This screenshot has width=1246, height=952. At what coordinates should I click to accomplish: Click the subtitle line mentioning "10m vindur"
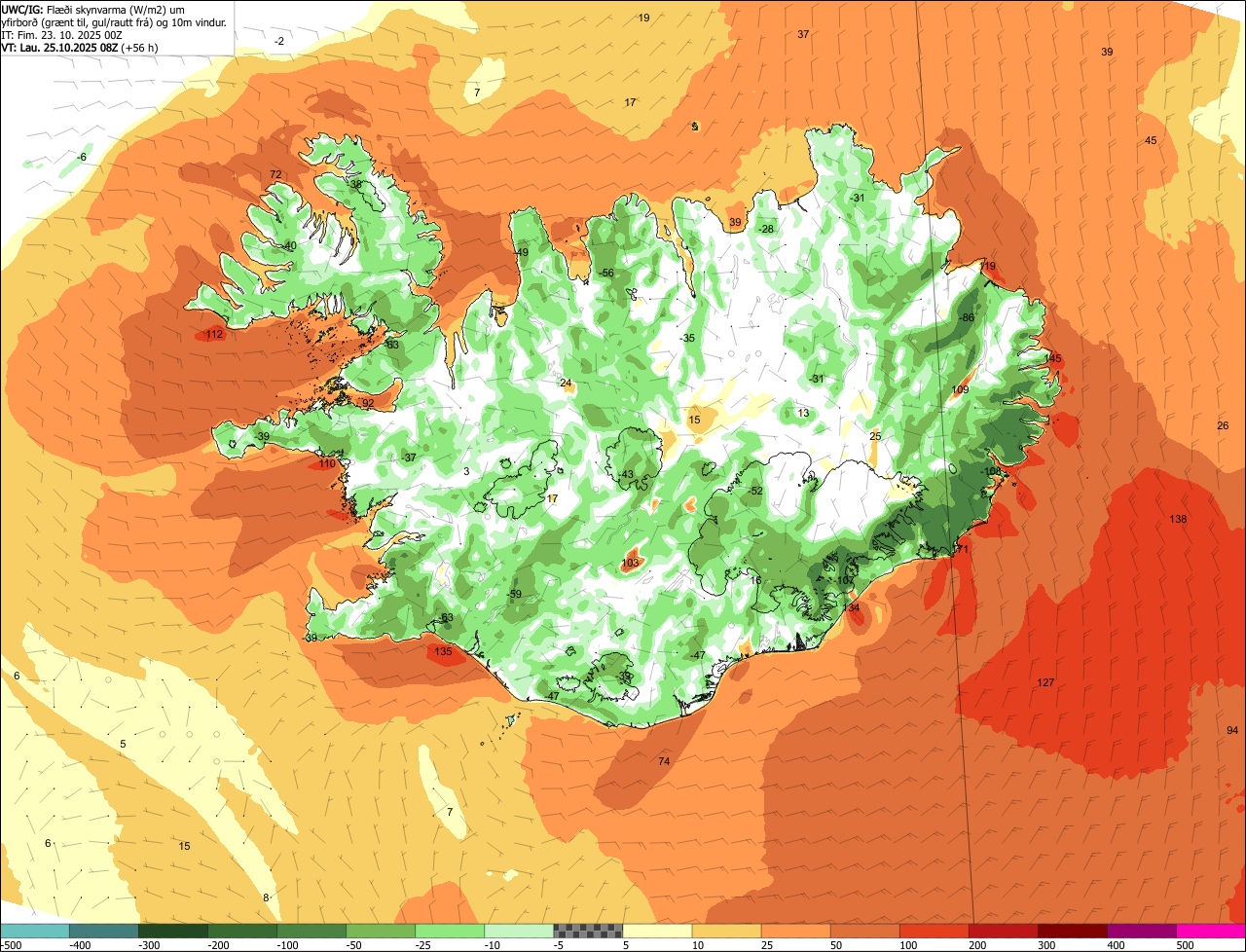click(115, 21)
